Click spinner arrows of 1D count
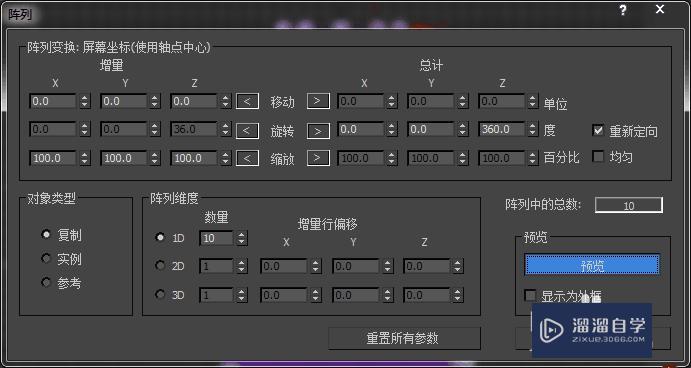 [x=241, y=238]
